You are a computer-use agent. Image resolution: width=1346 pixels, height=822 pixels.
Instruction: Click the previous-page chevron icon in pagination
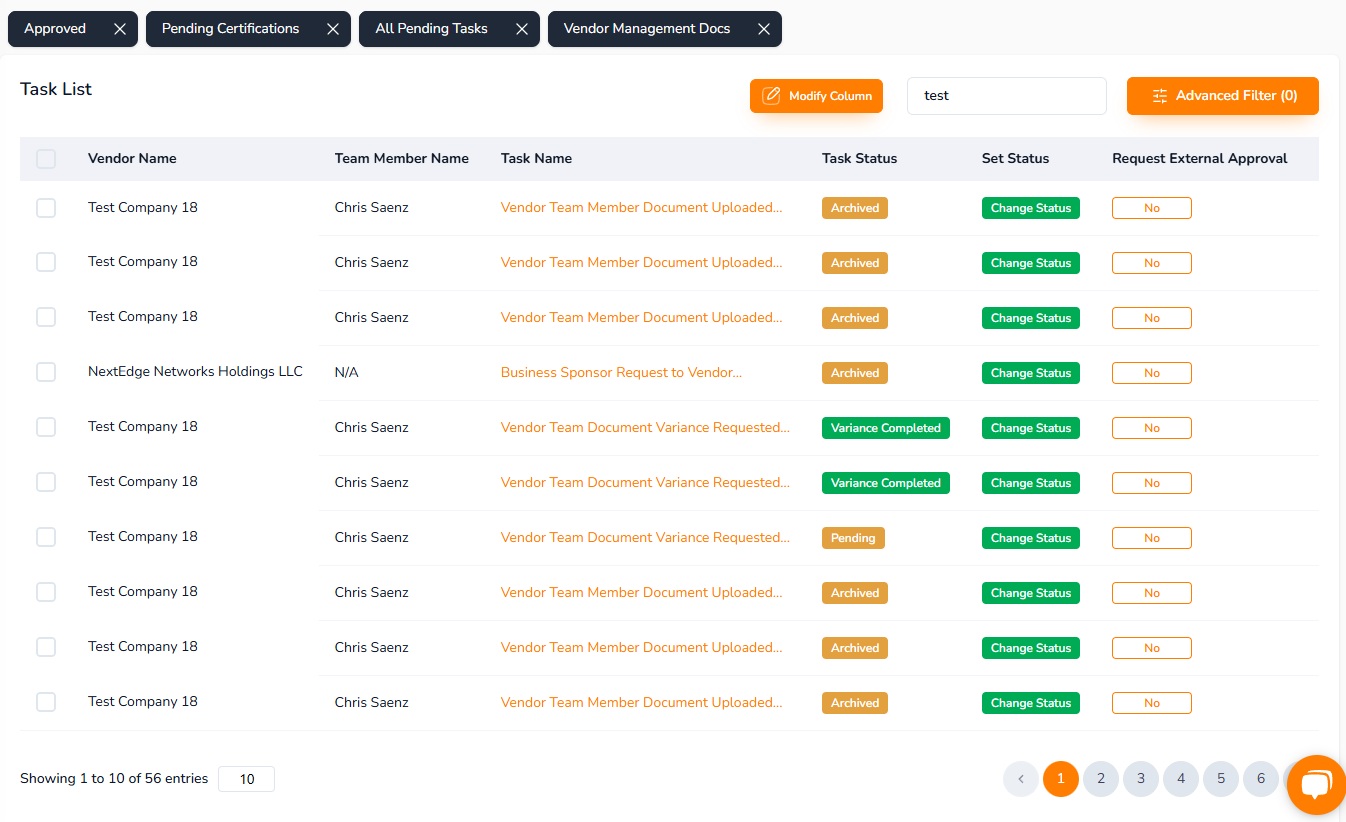pos(1021,778)
